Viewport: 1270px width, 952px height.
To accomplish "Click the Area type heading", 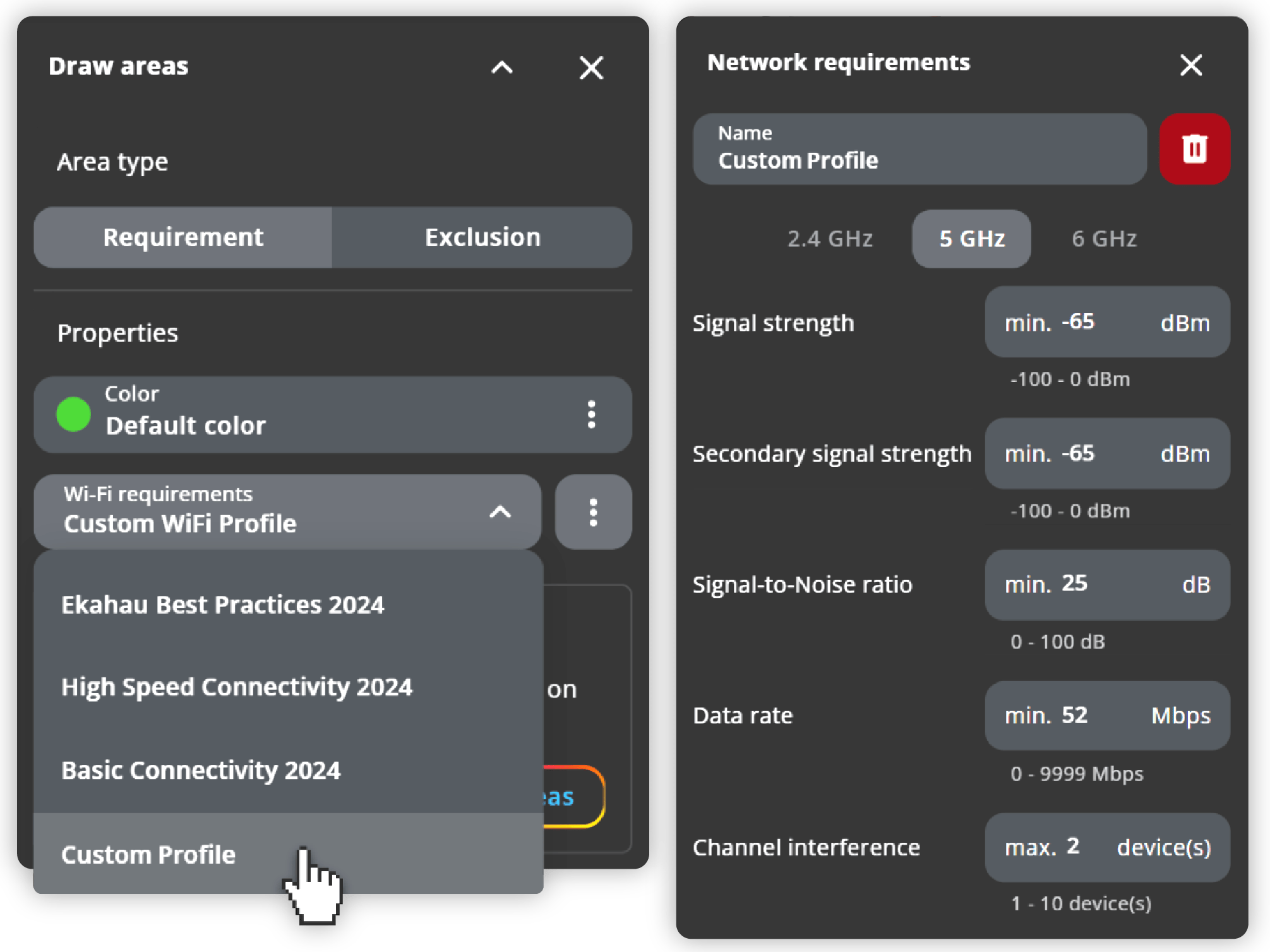I will (x=112, y=163).
